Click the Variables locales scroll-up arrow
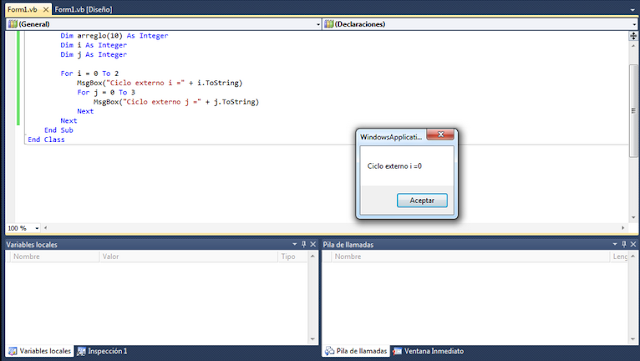 313,256
